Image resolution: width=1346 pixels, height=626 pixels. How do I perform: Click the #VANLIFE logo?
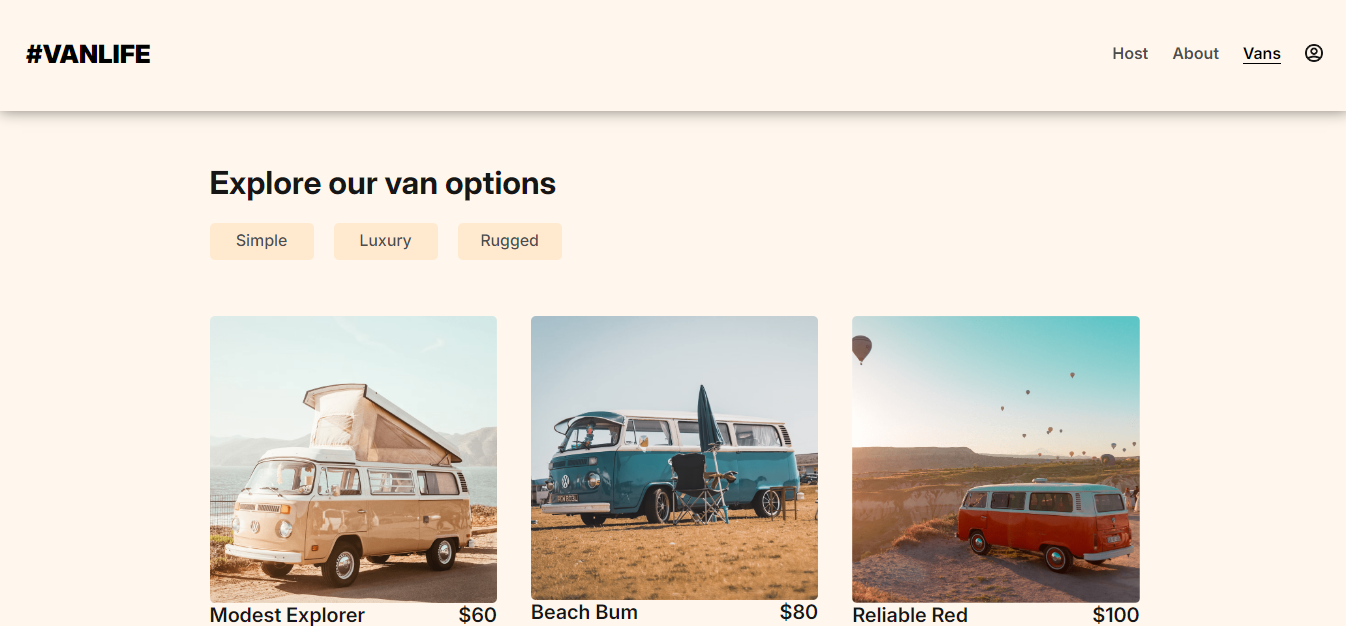tap(88, 53)
